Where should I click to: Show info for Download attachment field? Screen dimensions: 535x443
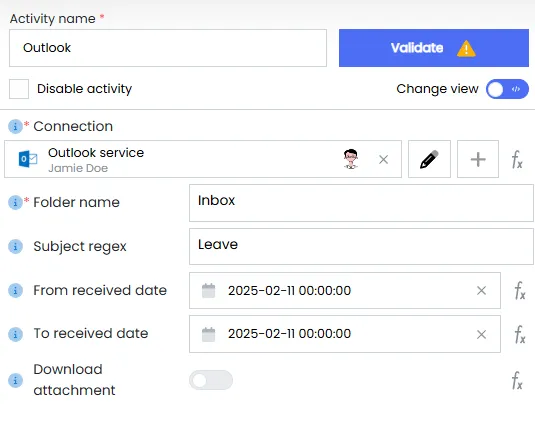pos(15,380)
